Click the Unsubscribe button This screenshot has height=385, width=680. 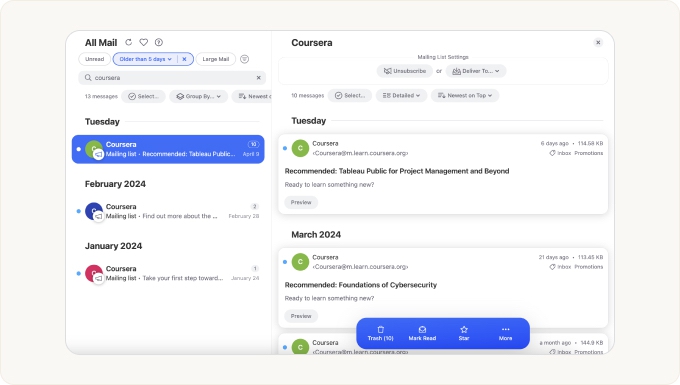(x=405, y=71)
